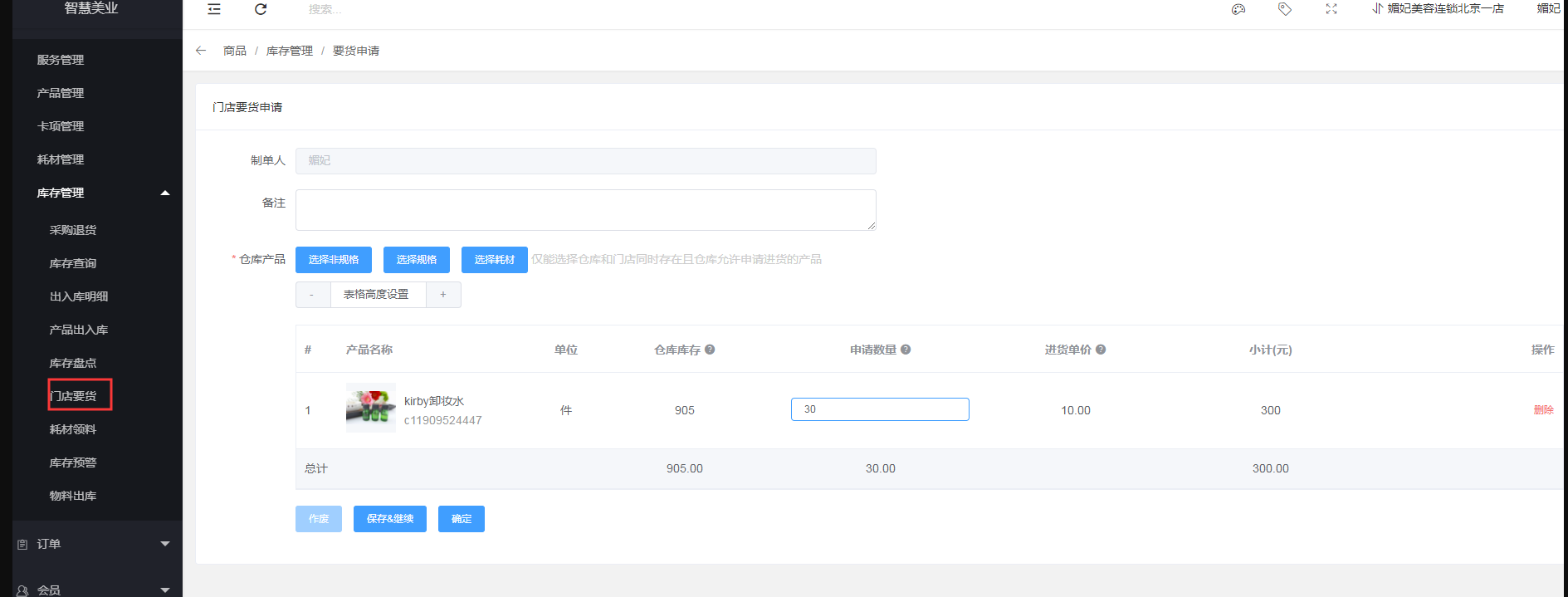Open the store switcher 媚妃美容连锁北京一店

[x=1438, y=8]
